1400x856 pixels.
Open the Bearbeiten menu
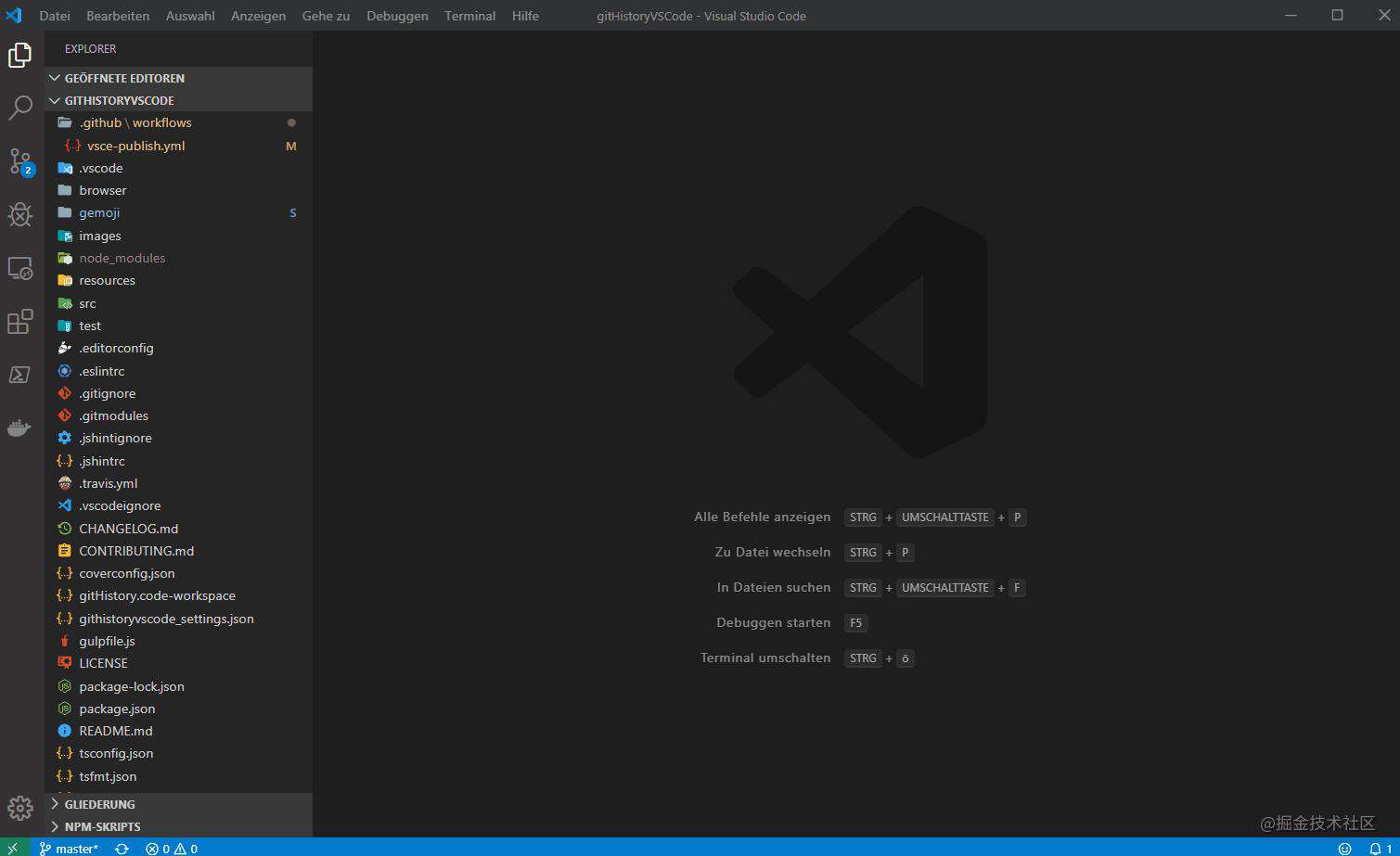pos(118,16)
